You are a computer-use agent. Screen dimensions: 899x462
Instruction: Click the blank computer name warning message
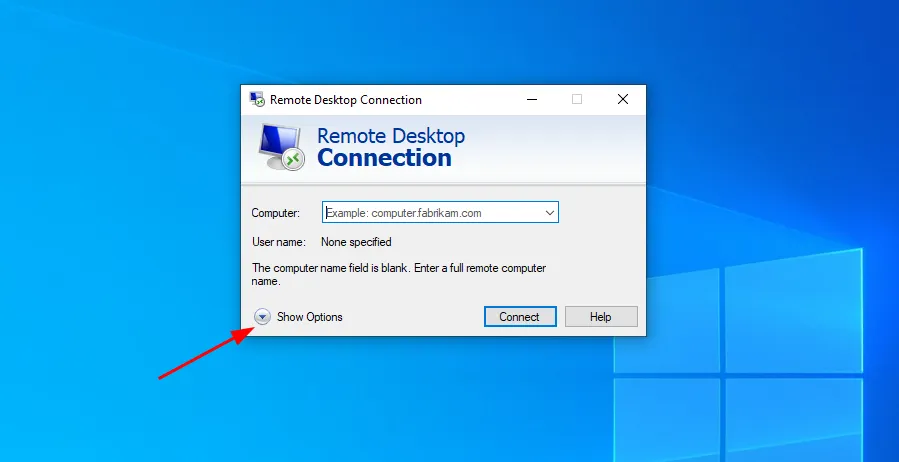(398, 275)
